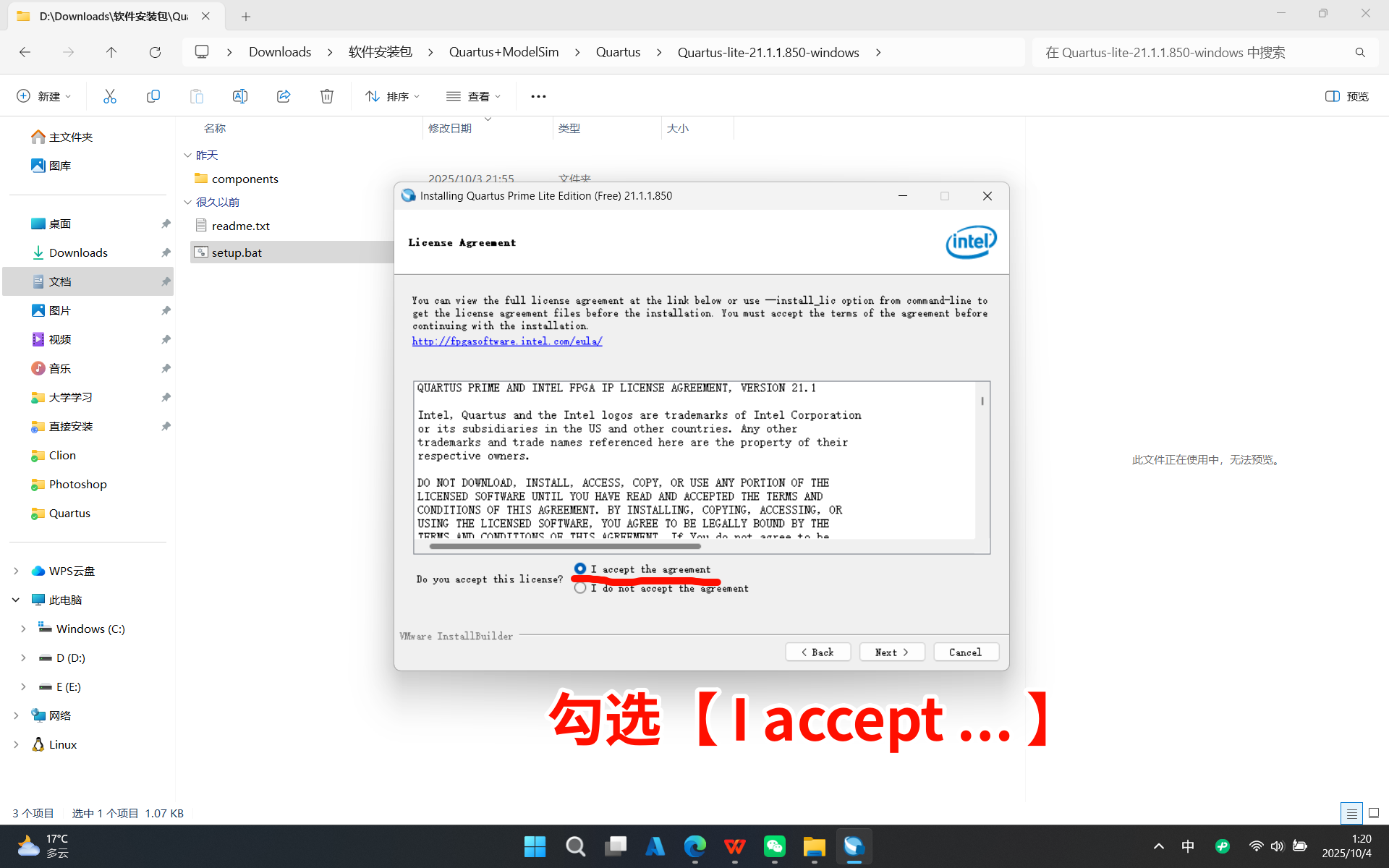Click the Downloads breadcrumb segment
Viewport: 1389px width, 868px height.
(280, 52)
